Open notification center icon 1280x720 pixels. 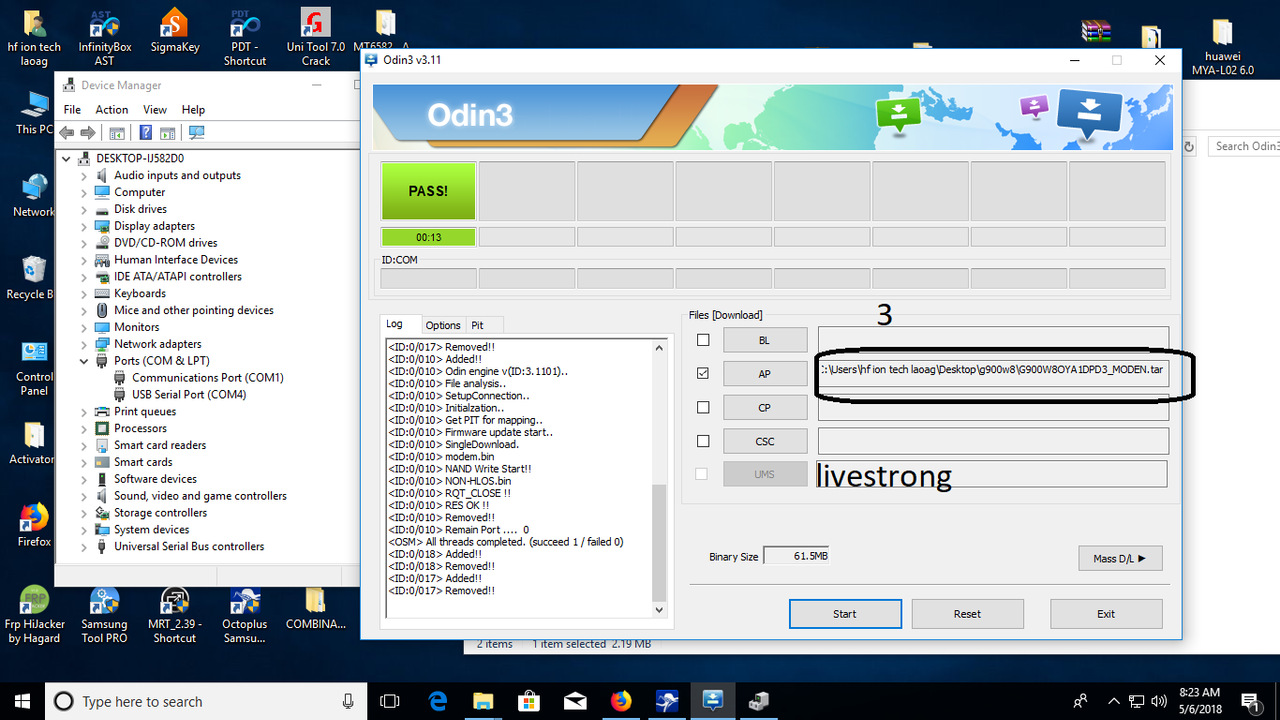1250,701
